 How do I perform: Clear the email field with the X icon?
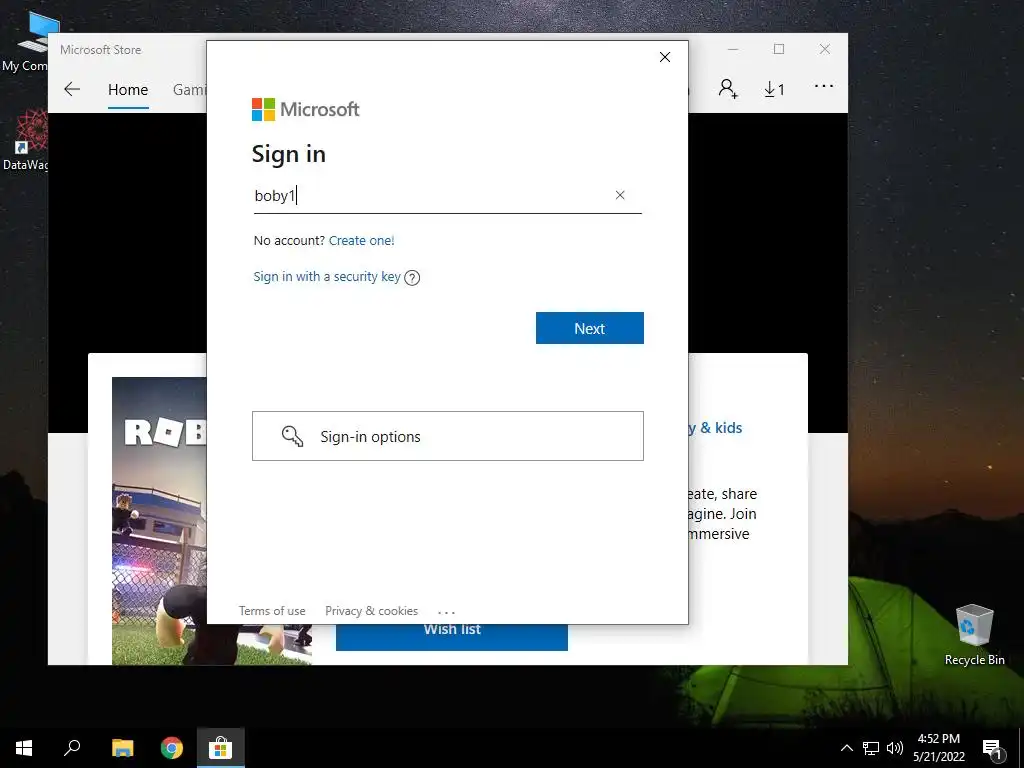620,195
